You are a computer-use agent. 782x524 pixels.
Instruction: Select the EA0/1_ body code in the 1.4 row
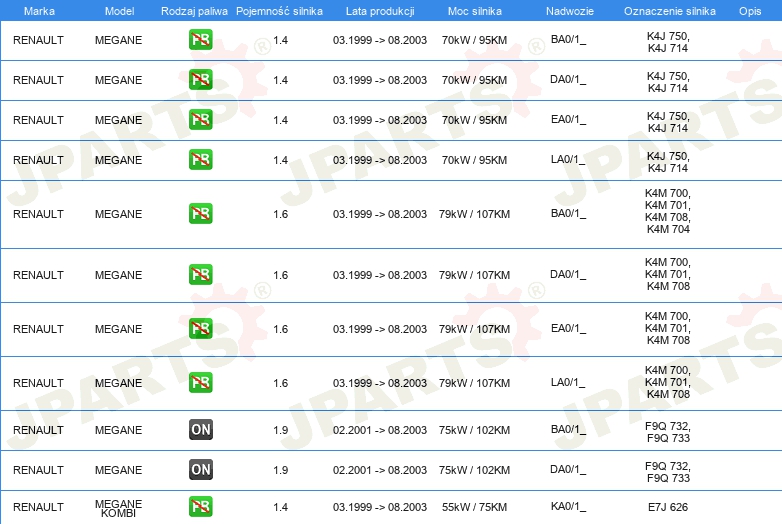coord(569,119)
